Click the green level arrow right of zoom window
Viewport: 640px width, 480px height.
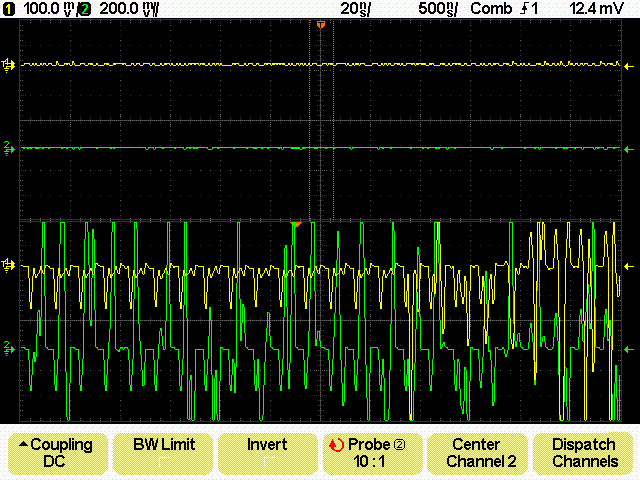pyautogui.click(x=629, y=349)
